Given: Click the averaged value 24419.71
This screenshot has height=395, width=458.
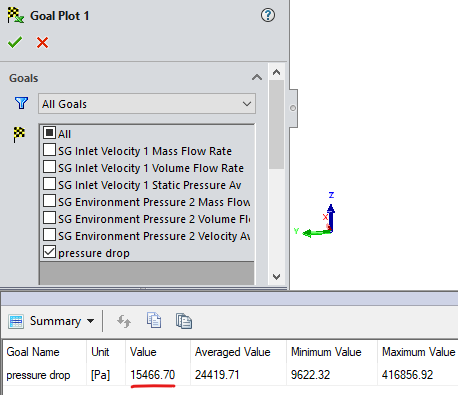Looking at the screenshot, I should click(x=217, y=375).
